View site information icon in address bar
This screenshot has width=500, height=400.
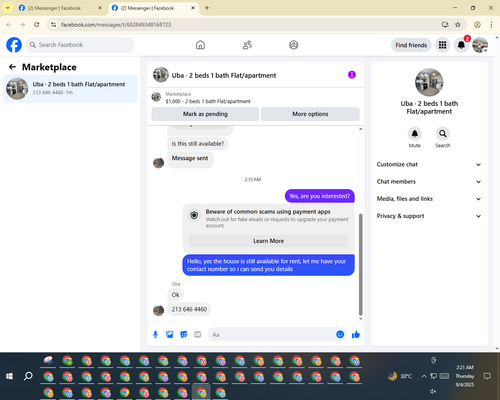click(x=53, y=24)
